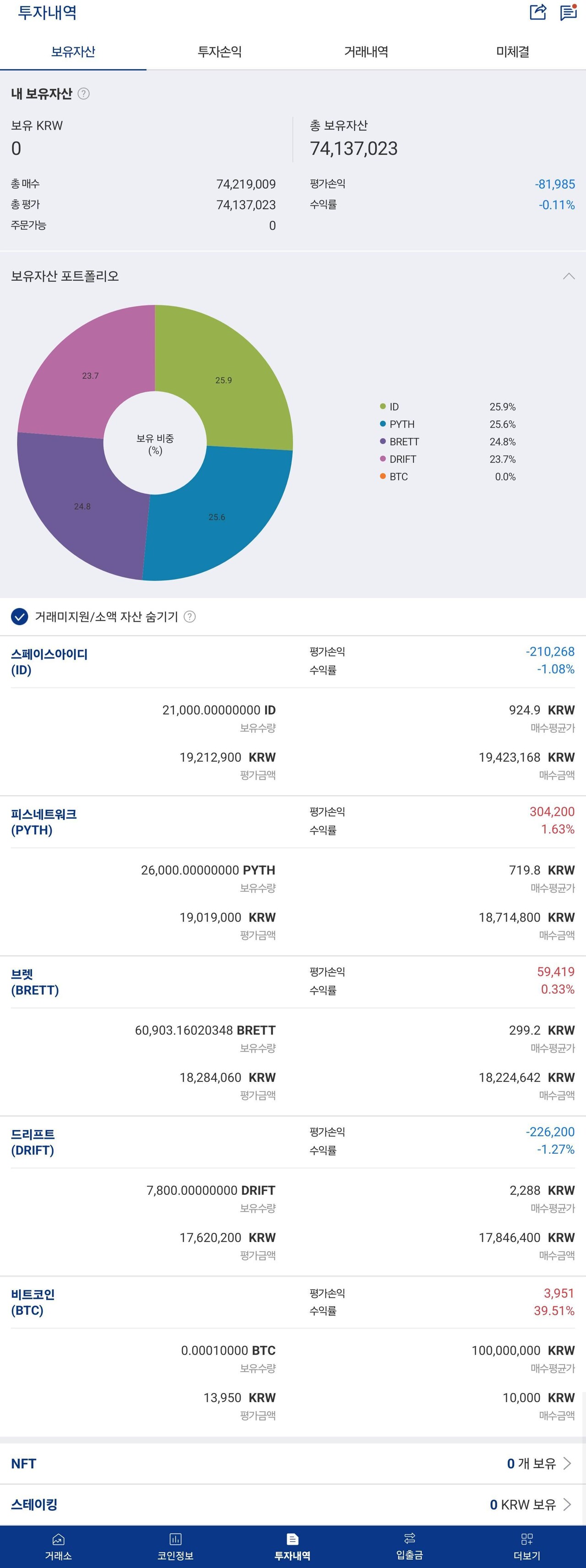586x1568 pixels.
Task: Open 입출금 in bottom navigation
Action: click(410, 1546)
